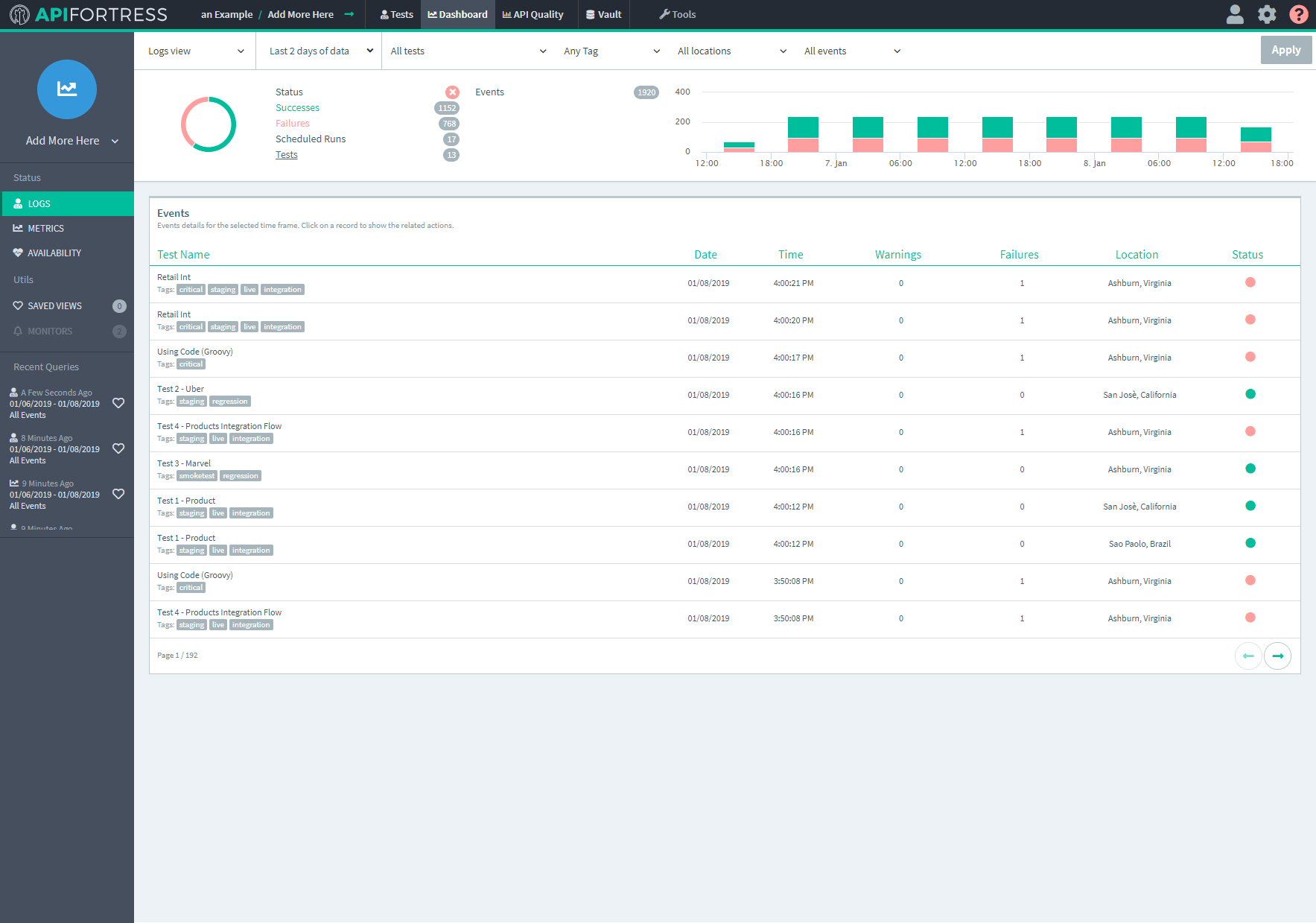Screen dimensions: 1316x923
Task: Click the Monitors bell icon
Action: [18, 331]
